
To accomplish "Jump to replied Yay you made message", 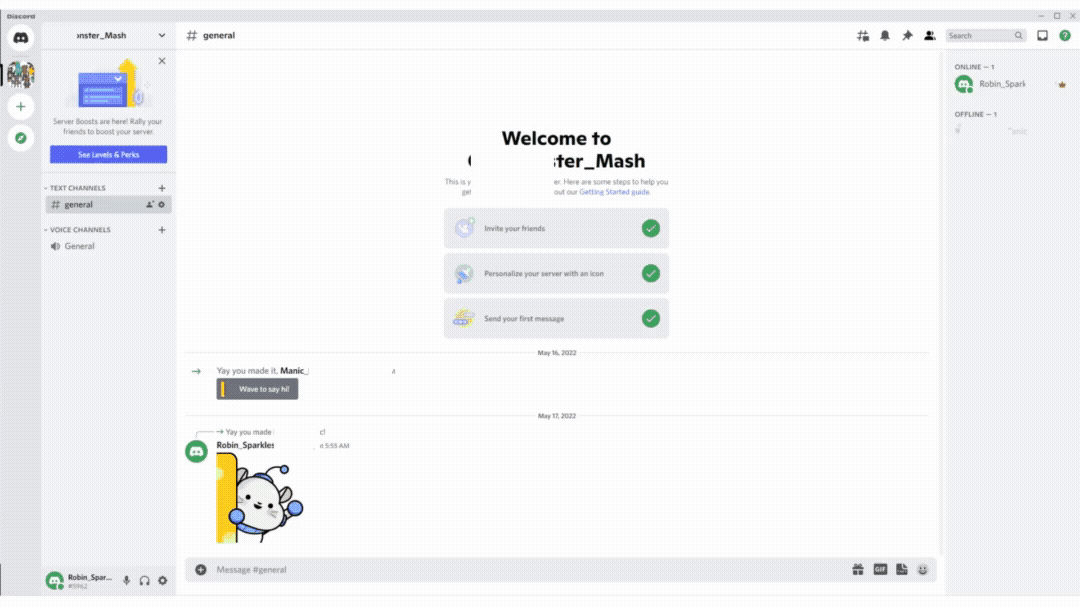I will (x=275, y=432).
